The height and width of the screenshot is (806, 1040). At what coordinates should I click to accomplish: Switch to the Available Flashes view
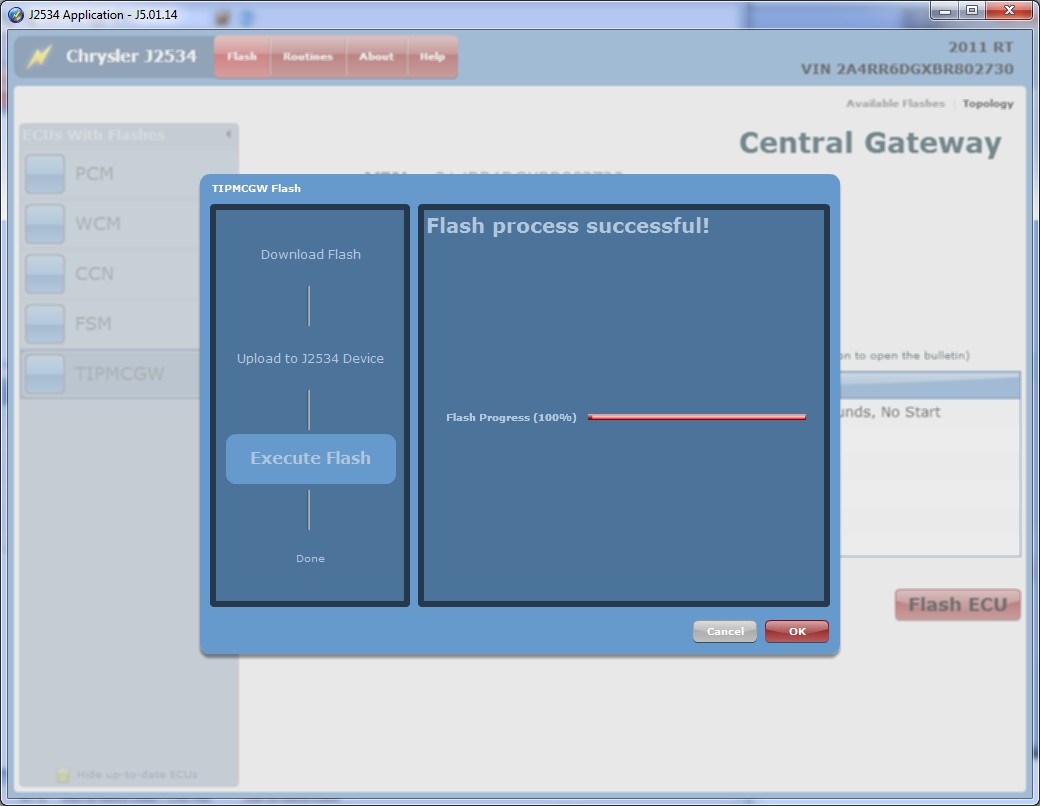[x=895, y=104]
